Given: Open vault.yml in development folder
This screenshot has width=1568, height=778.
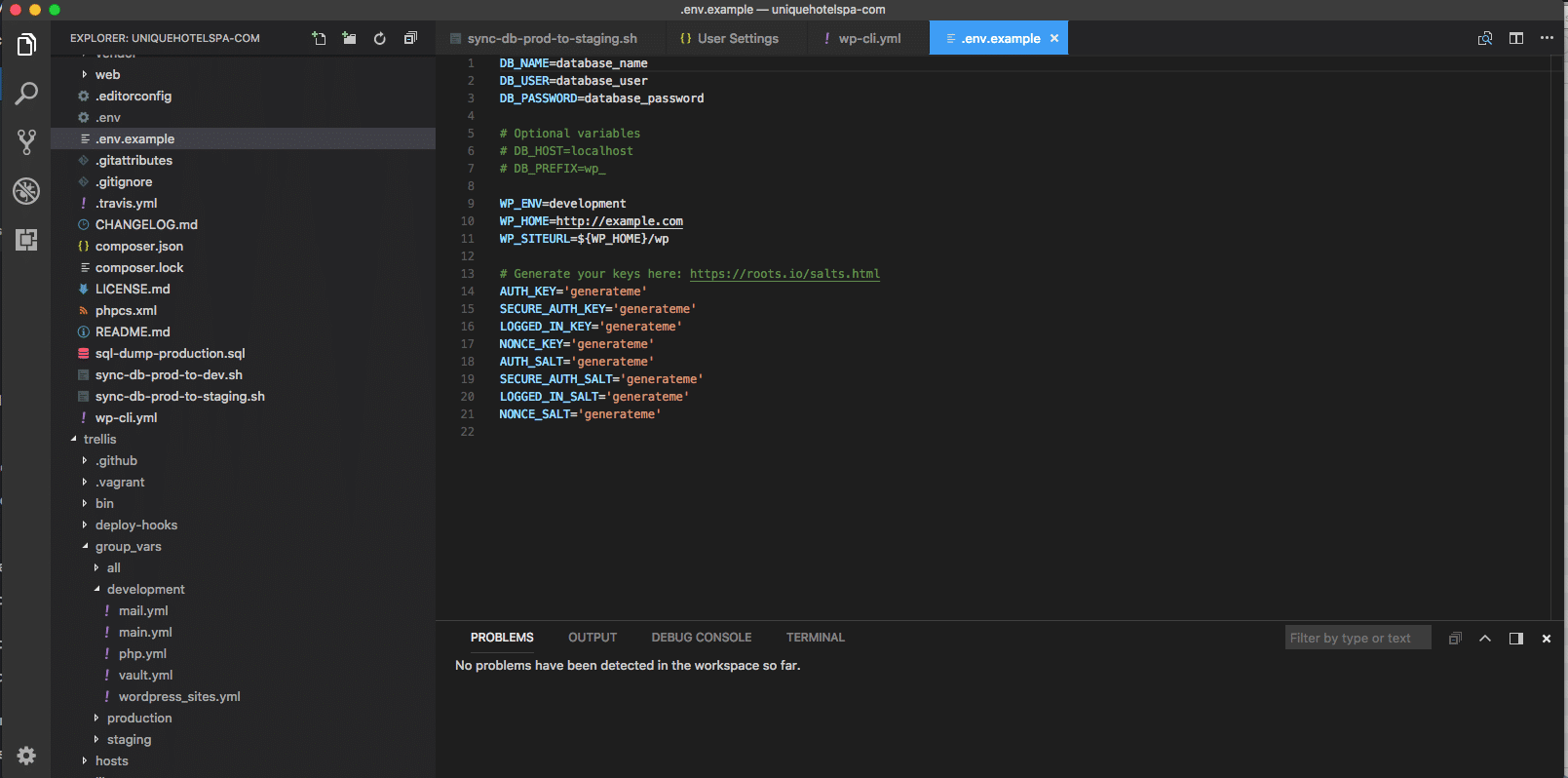Looking at the screenshot, I should (244, 675).
